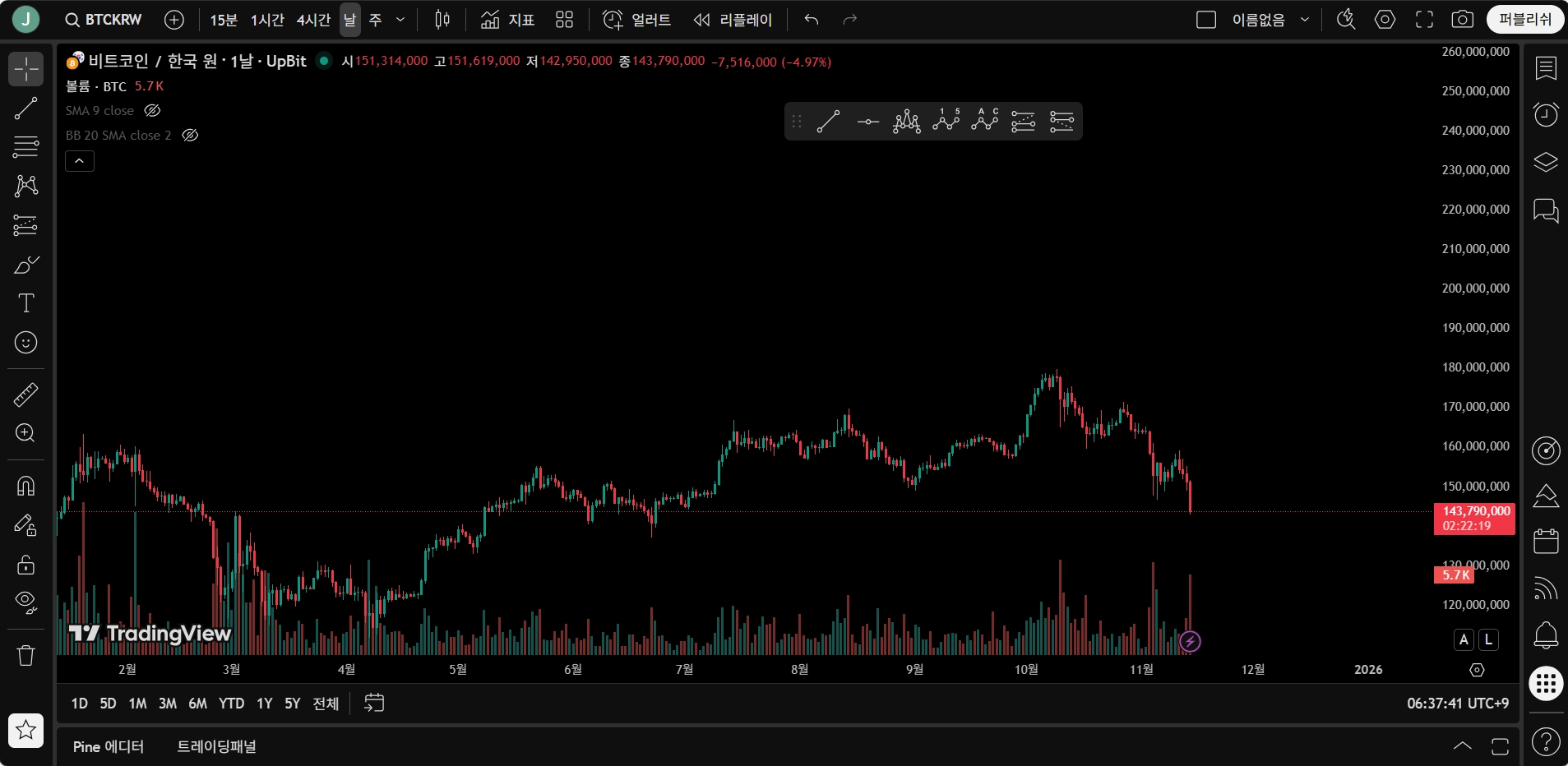Set the date range to YTD

click(231, 704)
